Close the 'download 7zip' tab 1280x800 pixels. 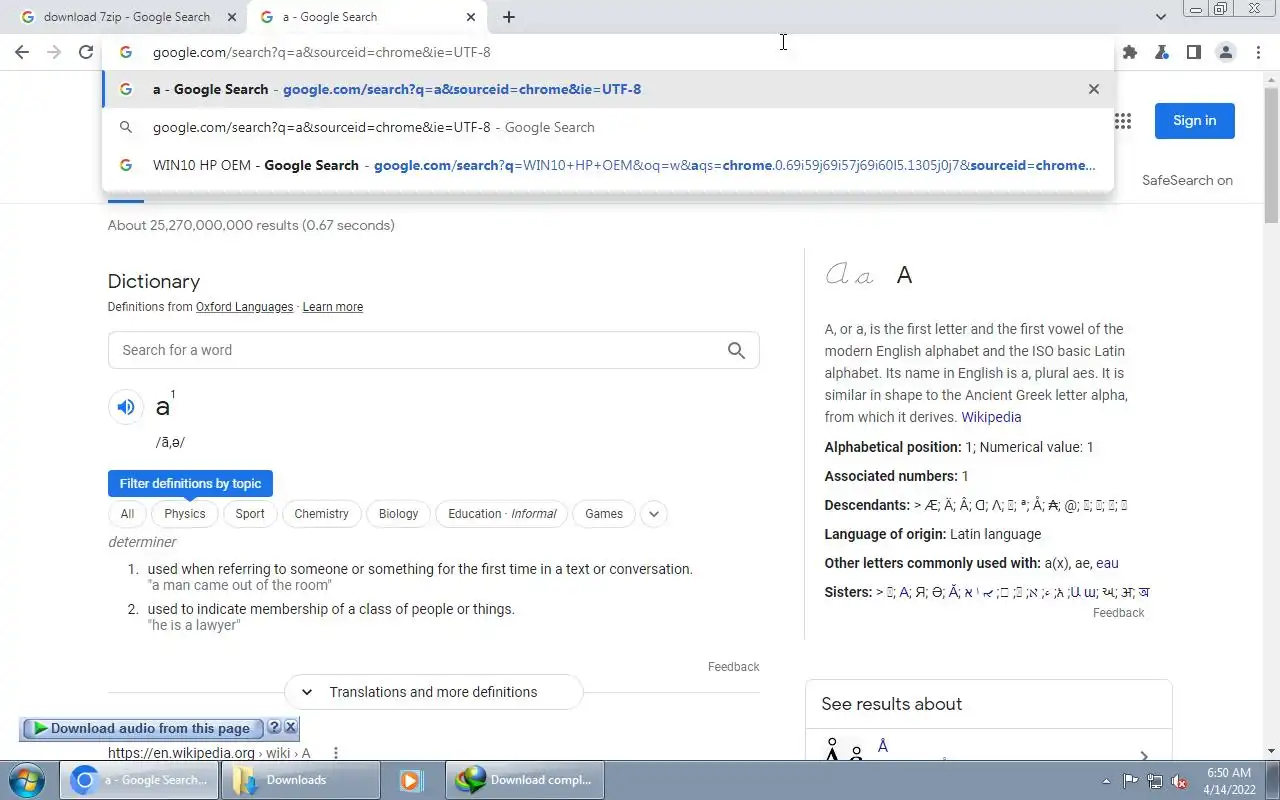[232, 17]
